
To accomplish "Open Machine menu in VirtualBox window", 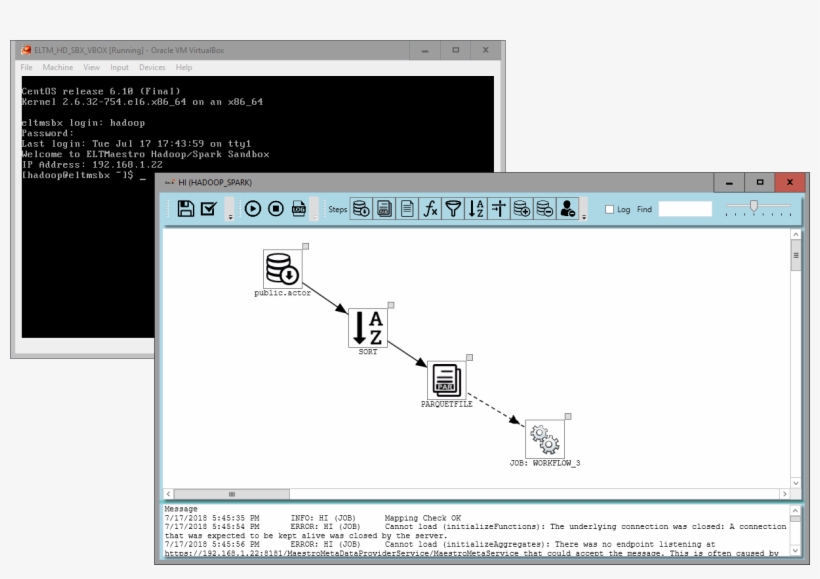I will (x=58, y=67).
